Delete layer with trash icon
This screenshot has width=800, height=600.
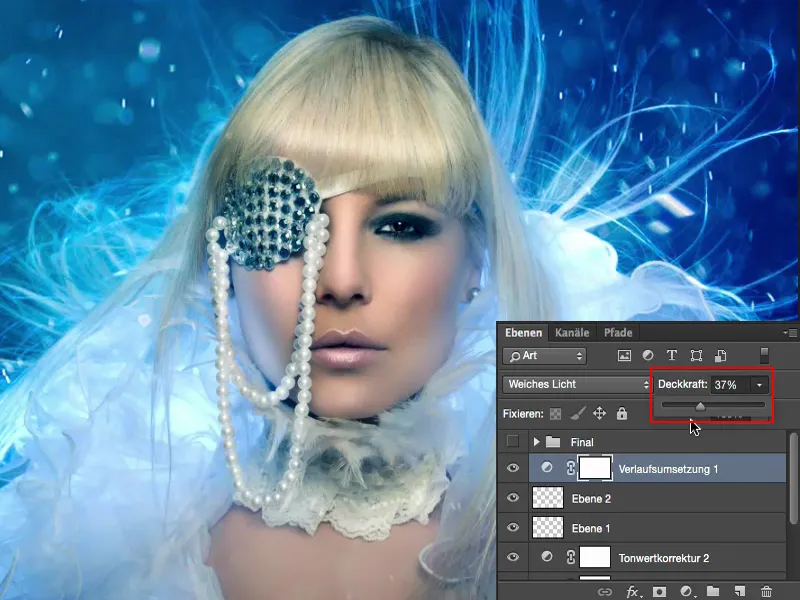click(x=766, y=592)
